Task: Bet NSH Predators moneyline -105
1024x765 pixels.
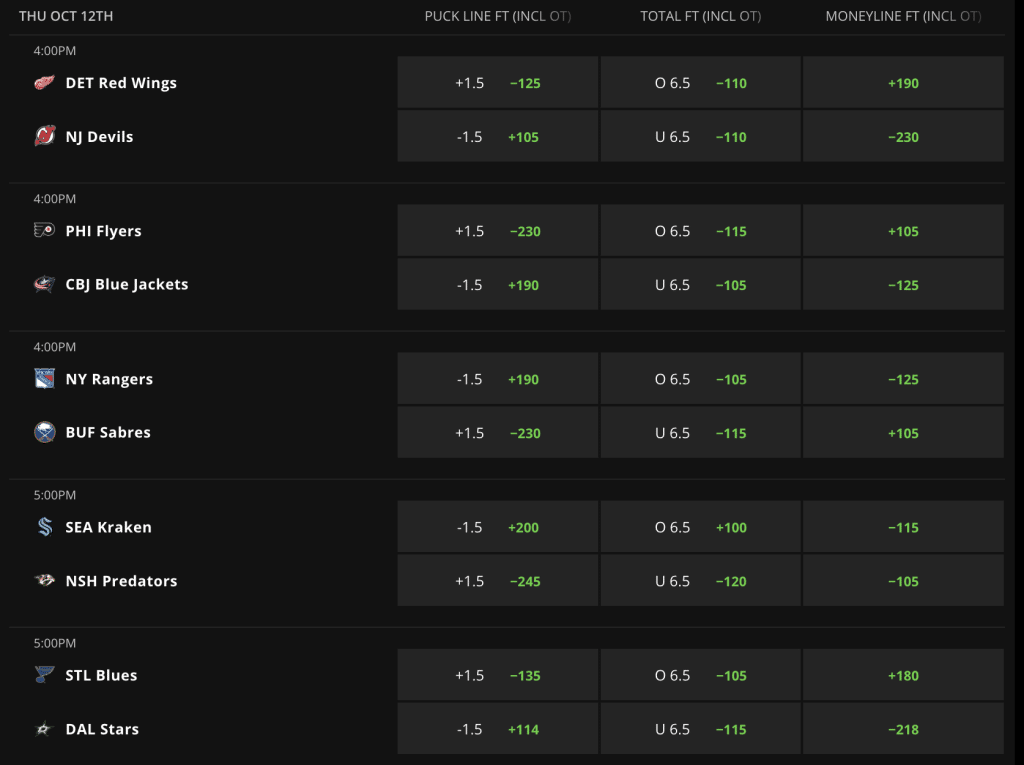Action: click(x=903, y=580)
